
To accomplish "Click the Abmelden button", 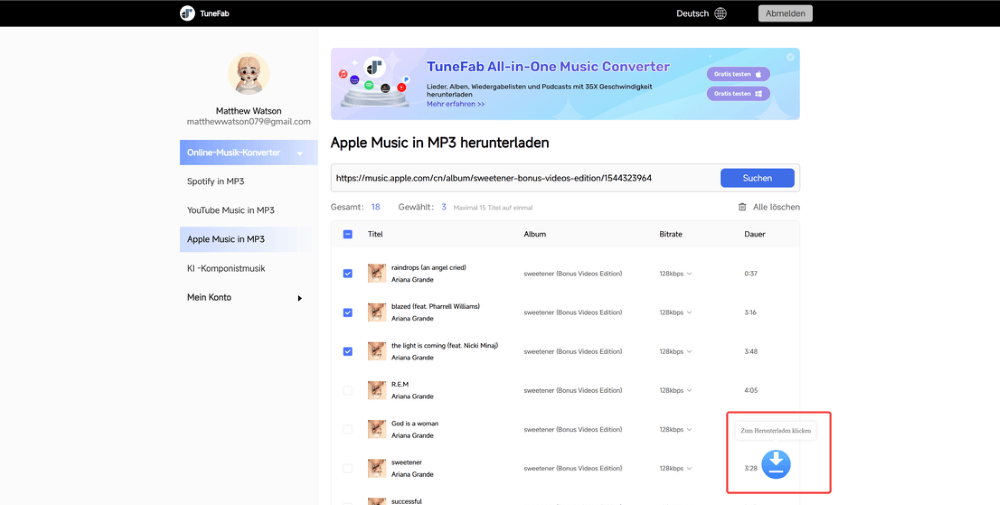I will pyautogui.click(x=785, y=13).
